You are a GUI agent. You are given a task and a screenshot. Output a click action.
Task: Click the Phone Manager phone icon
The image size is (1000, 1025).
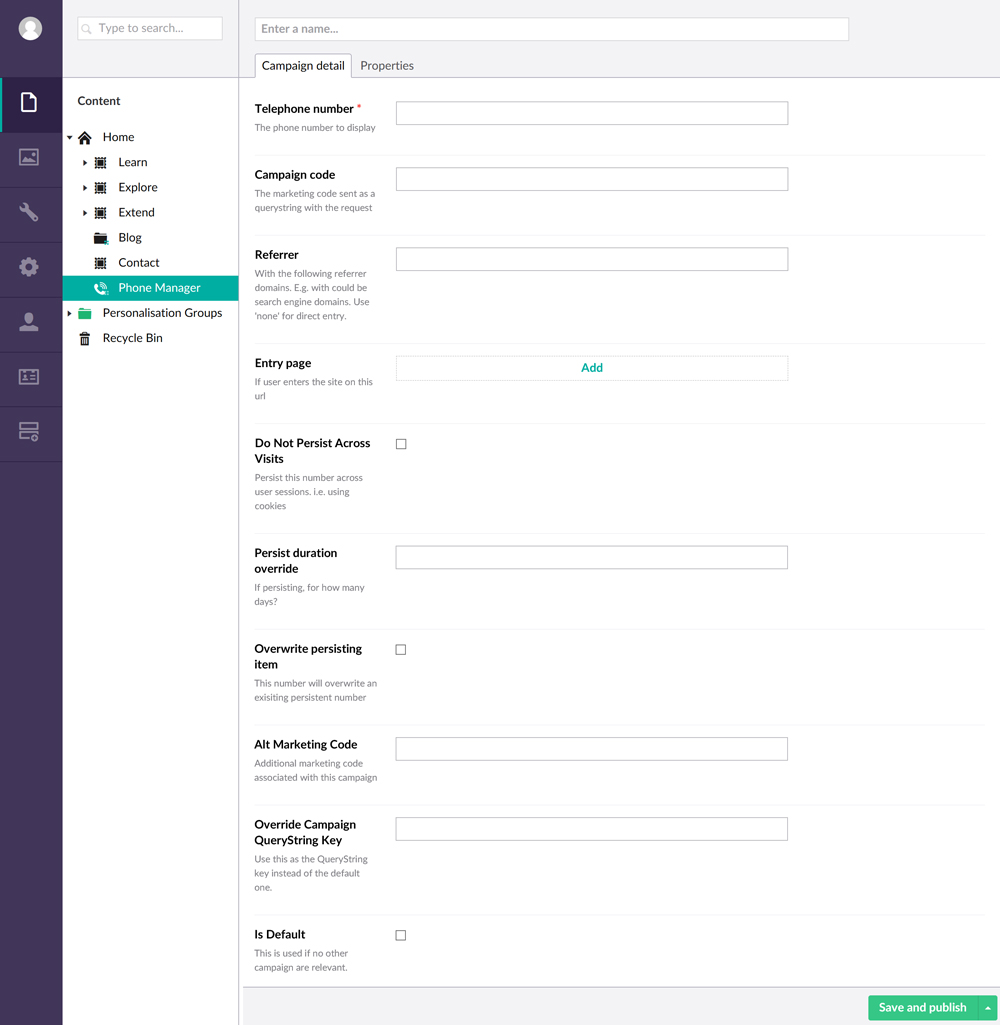click(101, 288)
